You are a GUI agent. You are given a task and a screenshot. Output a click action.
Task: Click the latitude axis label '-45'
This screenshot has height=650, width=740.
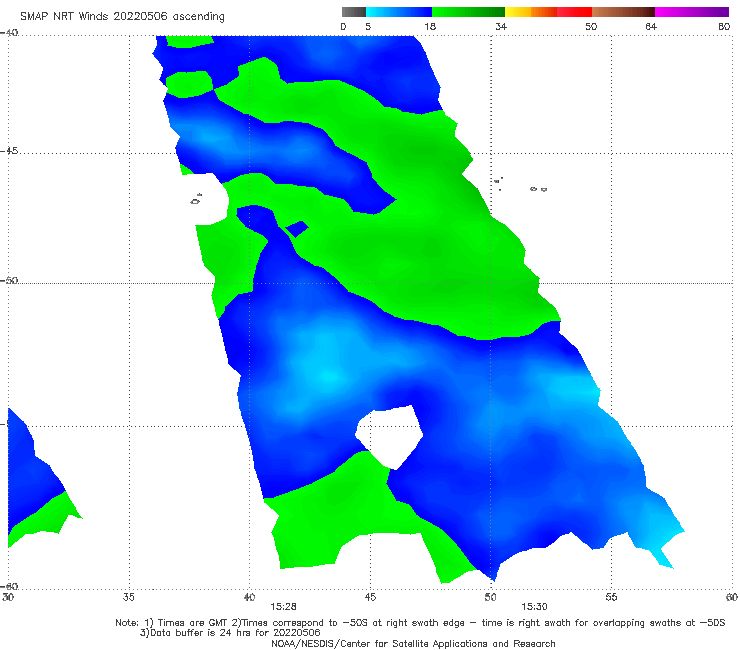click(9, 151)
